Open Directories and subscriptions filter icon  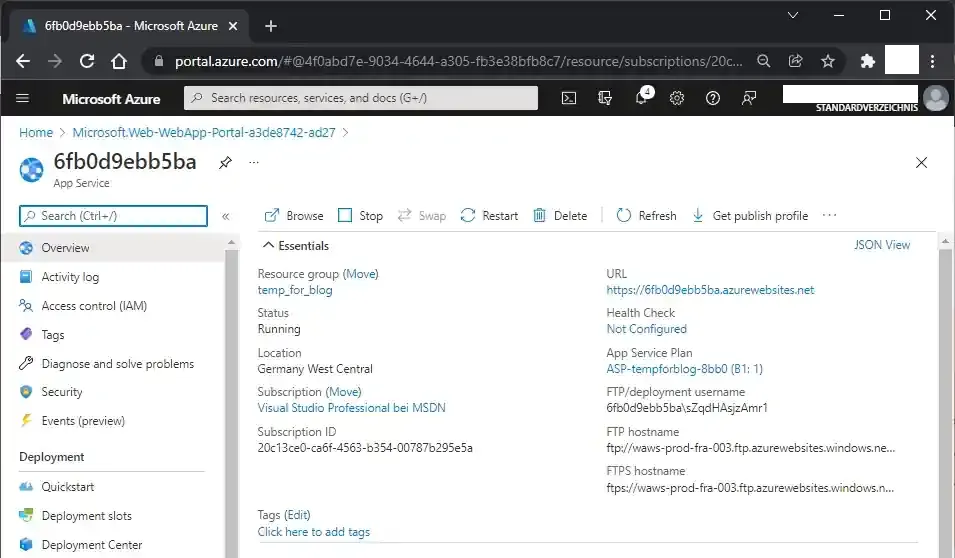tap(605, 98)
